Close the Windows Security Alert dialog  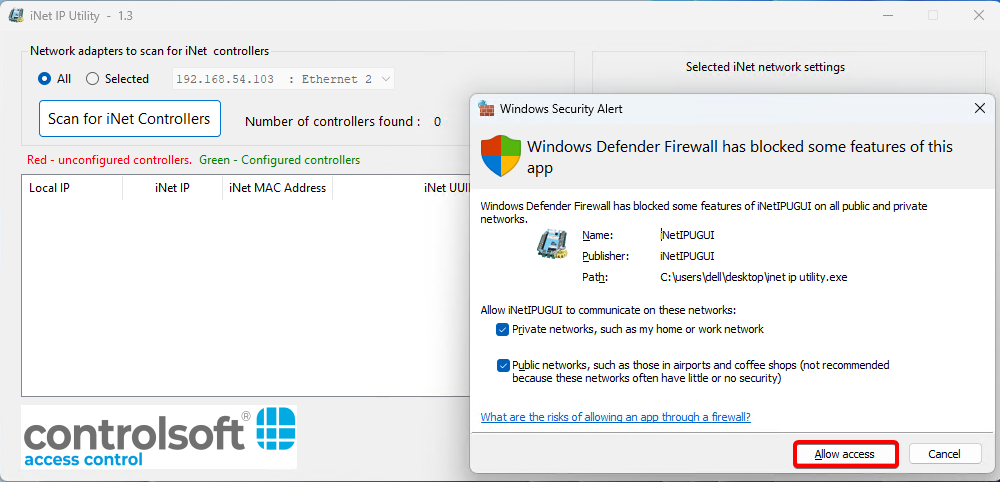pos(980,108)
